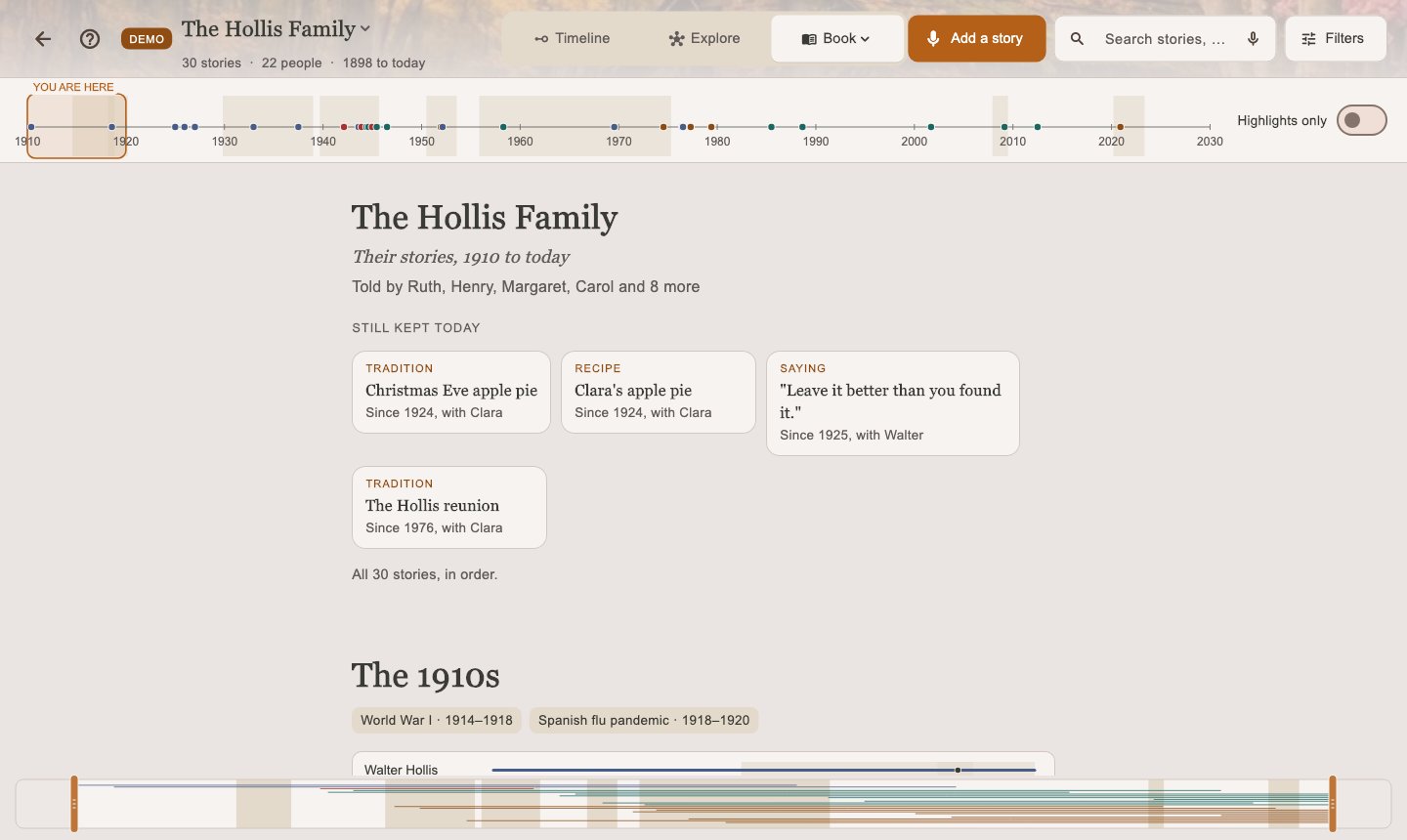Open the Filters panel
This screenshot has height=840, width=1407.
click(1335, 39)
